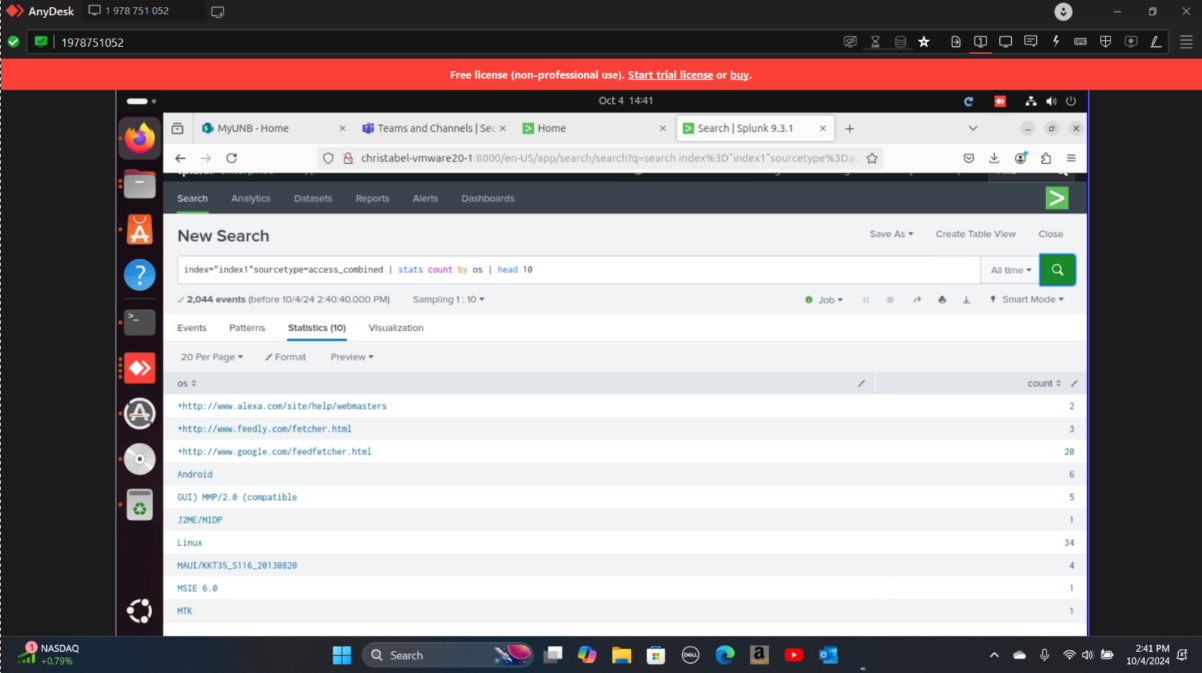This screenshot has width=1202, height=673.
Task: Click the AnyDesk actions lightning icon
Action: tap(1055, 42)
